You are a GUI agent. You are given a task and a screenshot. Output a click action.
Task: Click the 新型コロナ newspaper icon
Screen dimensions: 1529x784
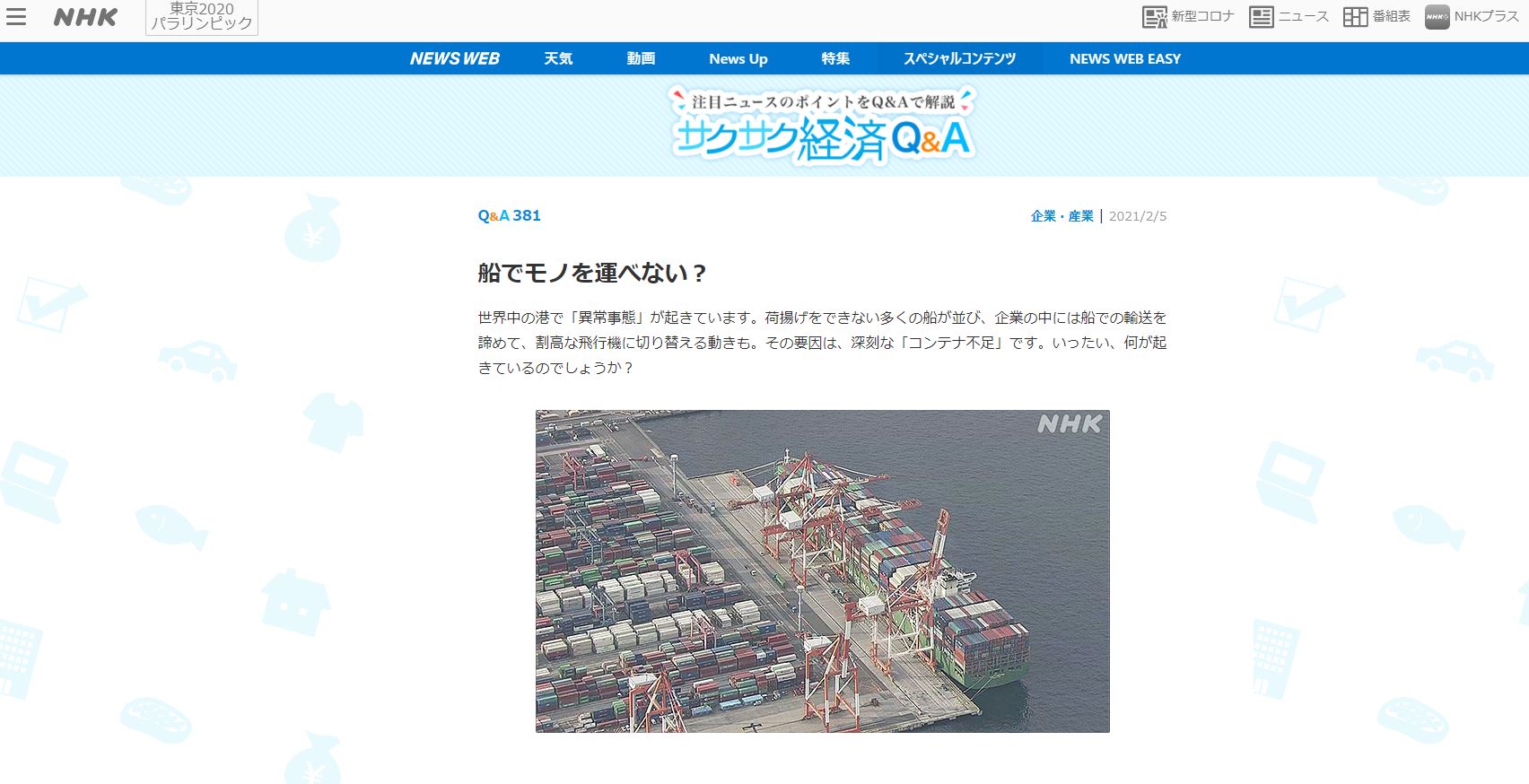(x=1154, y=17)
